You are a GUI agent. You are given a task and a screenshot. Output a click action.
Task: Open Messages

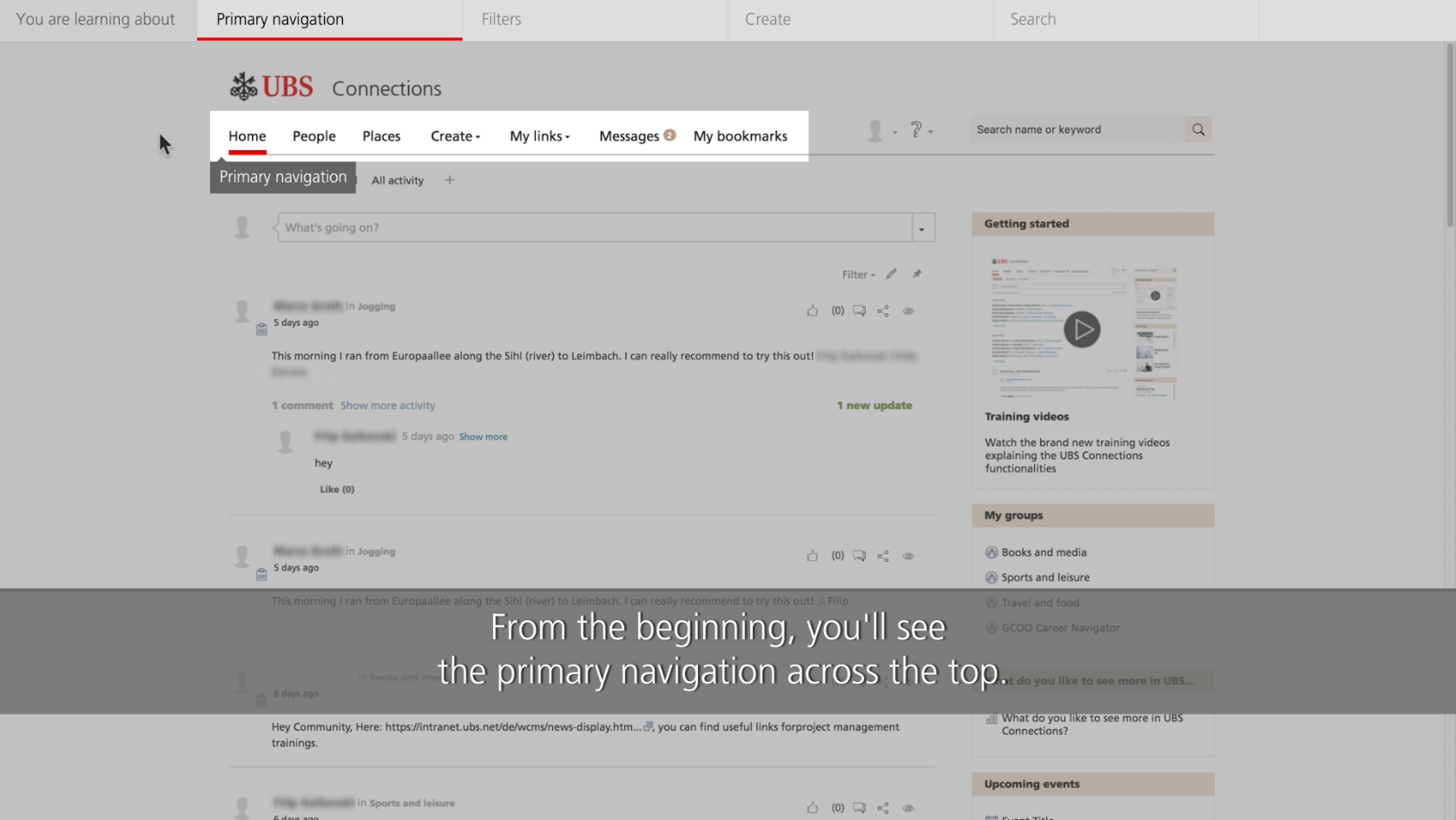point(629,136)
